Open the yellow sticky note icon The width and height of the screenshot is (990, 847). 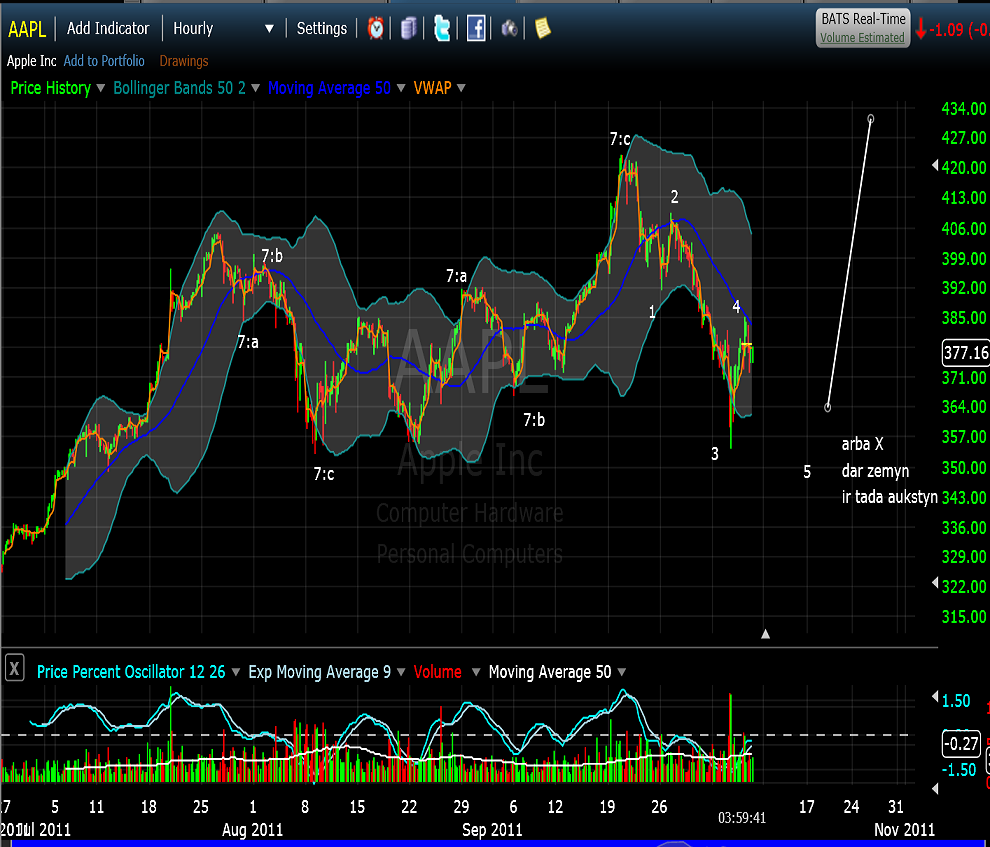542,28
